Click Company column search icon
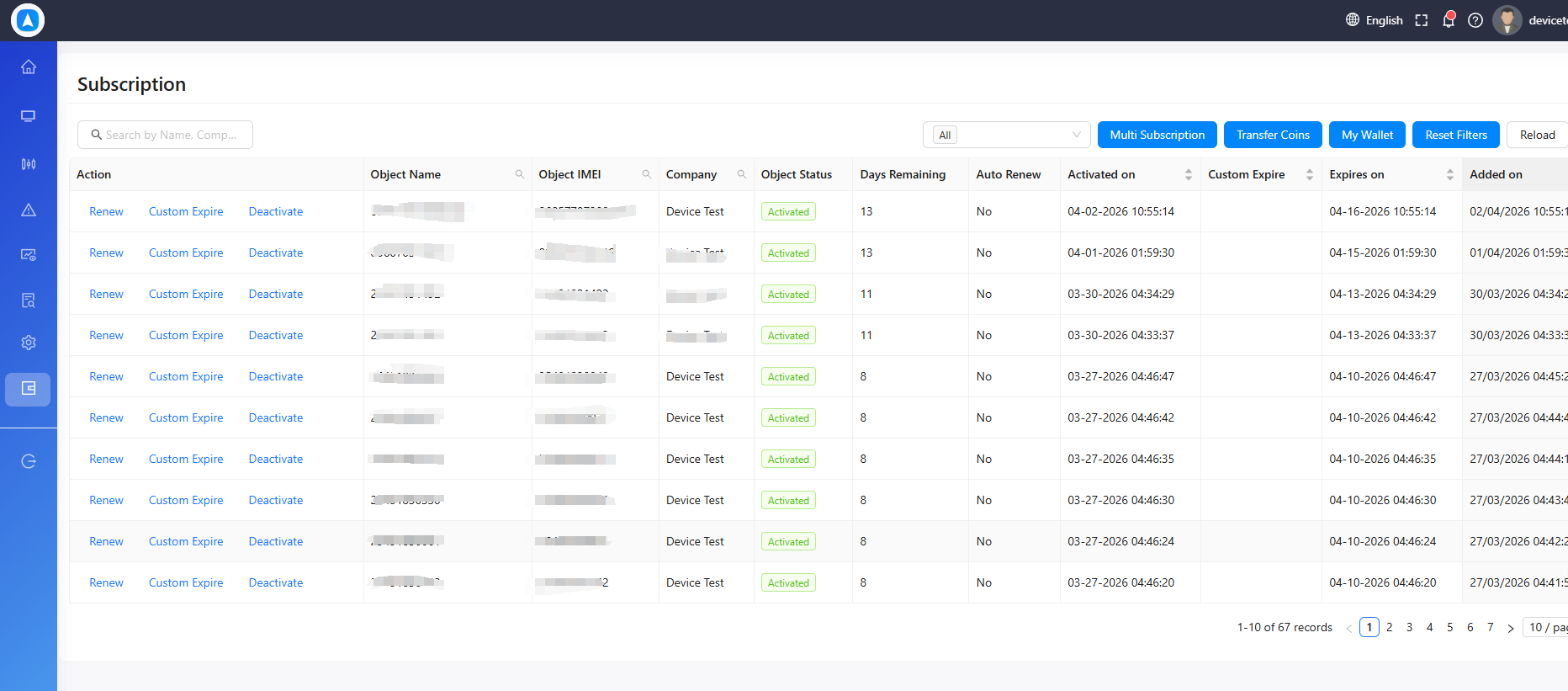The image size is (1568, 691). pyautogui.click(x=742, y=174)
